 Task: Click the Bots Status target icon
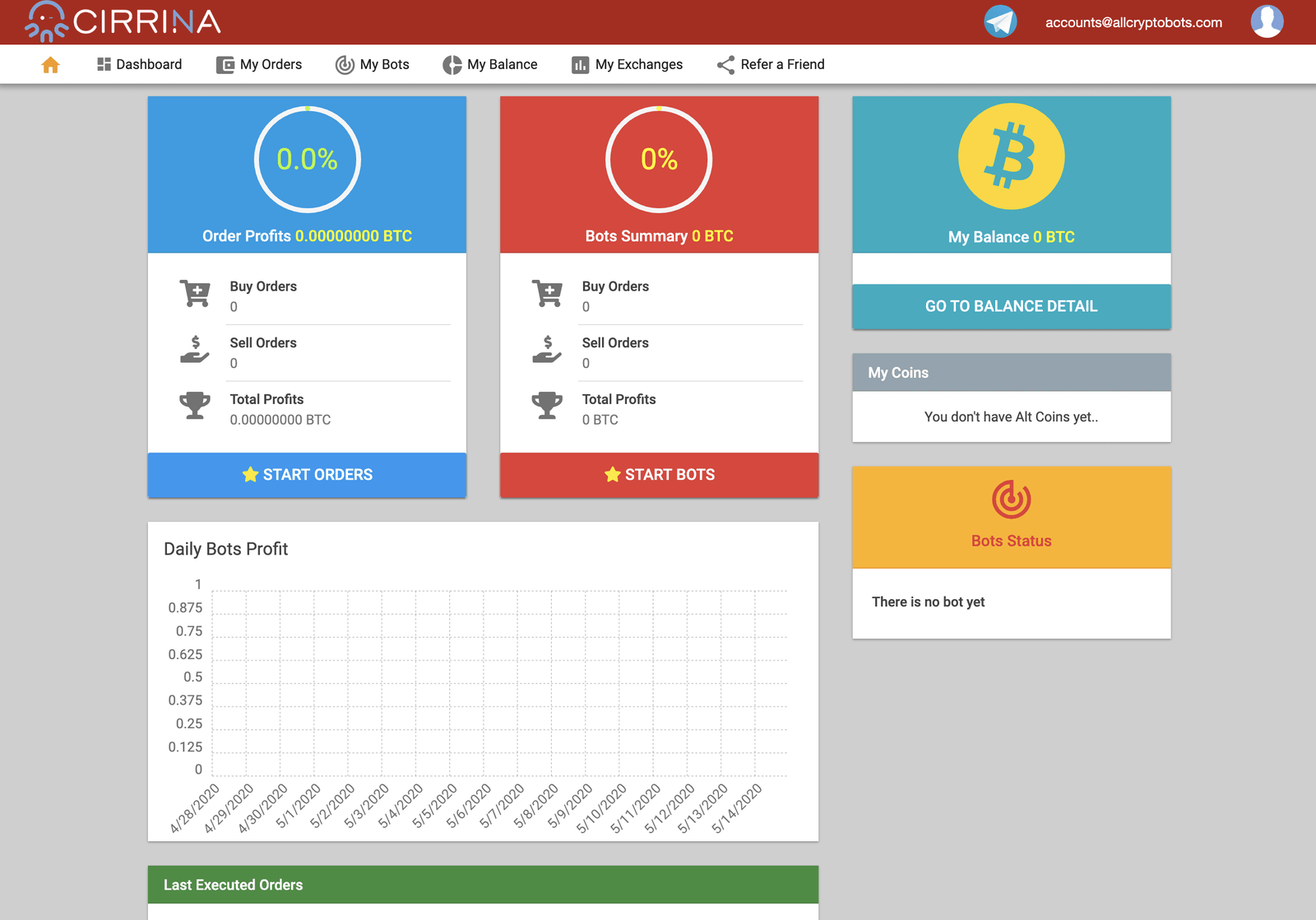pos(1011,499)
